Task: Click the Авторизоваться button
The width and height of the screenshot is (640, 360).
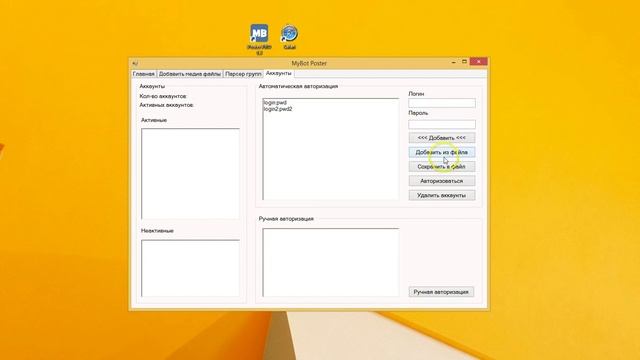Action: coord(442,181)
